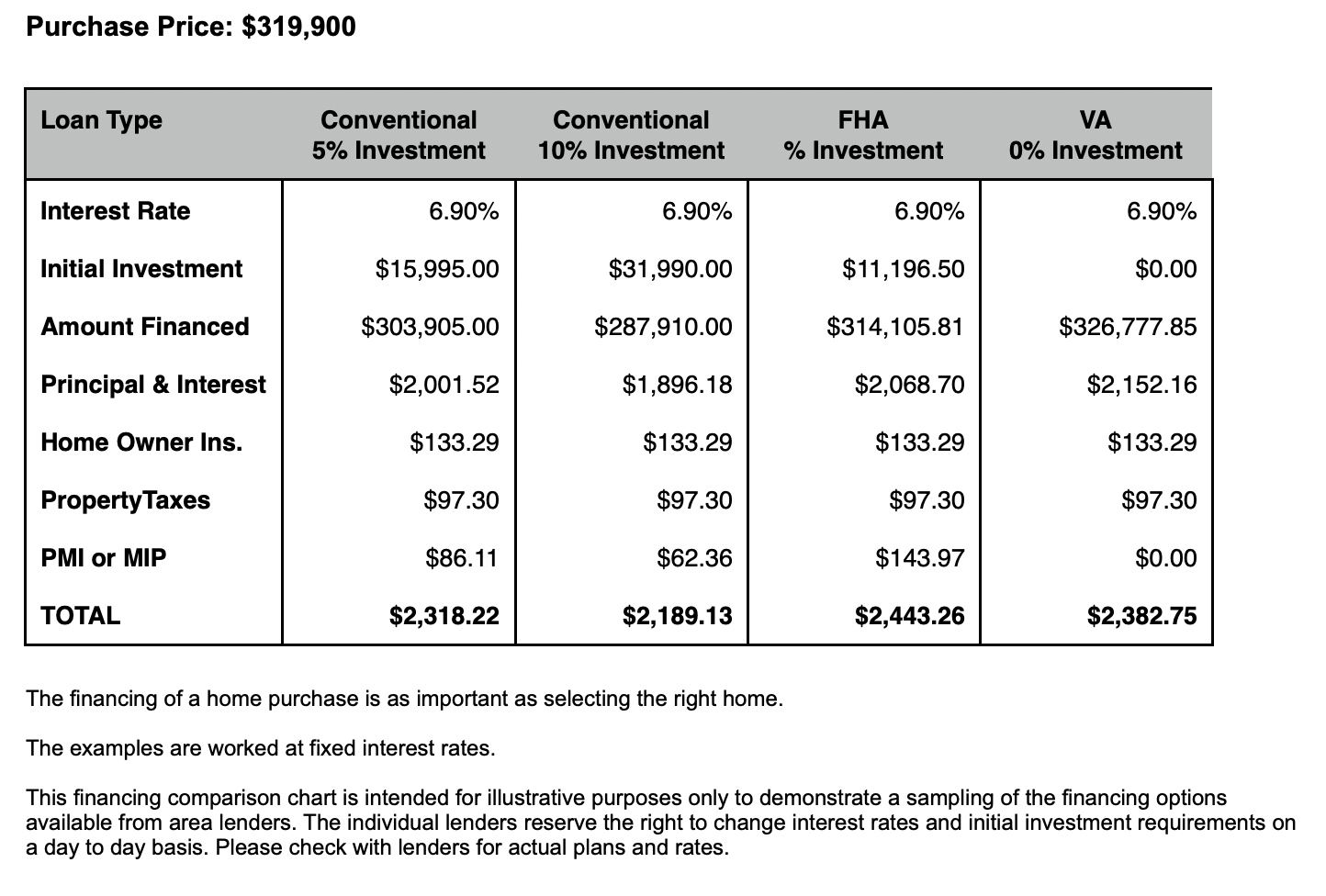
Task: Select the $287,910.00 amount financed cell
Action: tap(663, 327)
